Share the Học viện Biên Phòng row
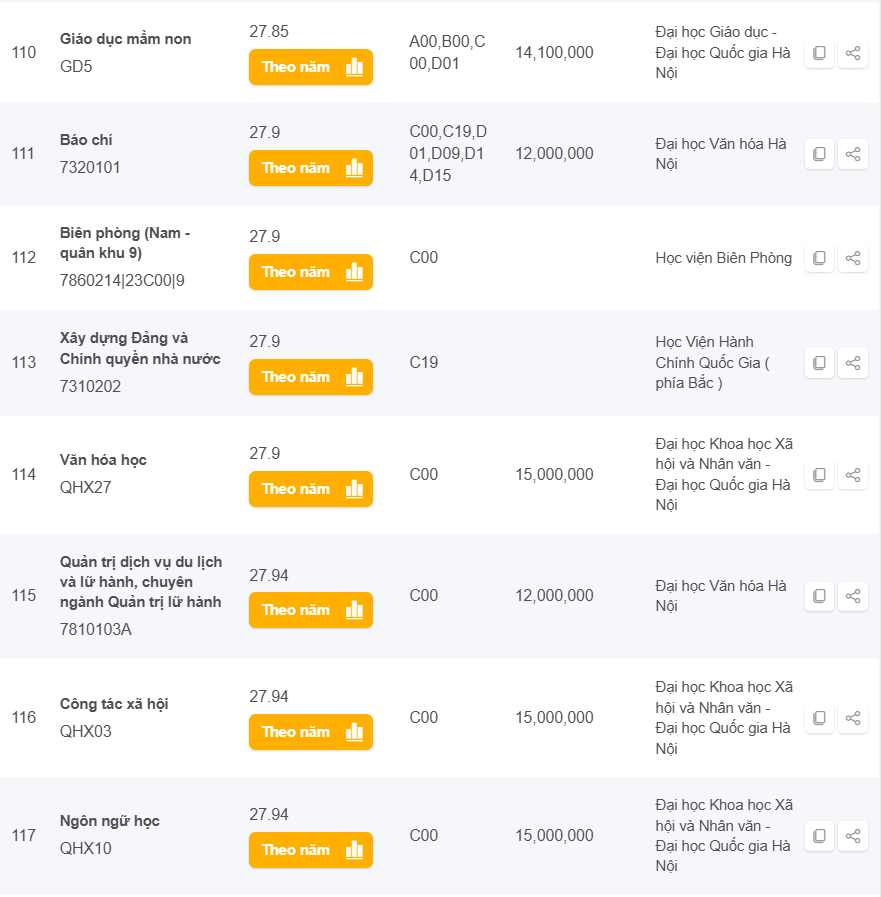881x897 pixels. 853,258
